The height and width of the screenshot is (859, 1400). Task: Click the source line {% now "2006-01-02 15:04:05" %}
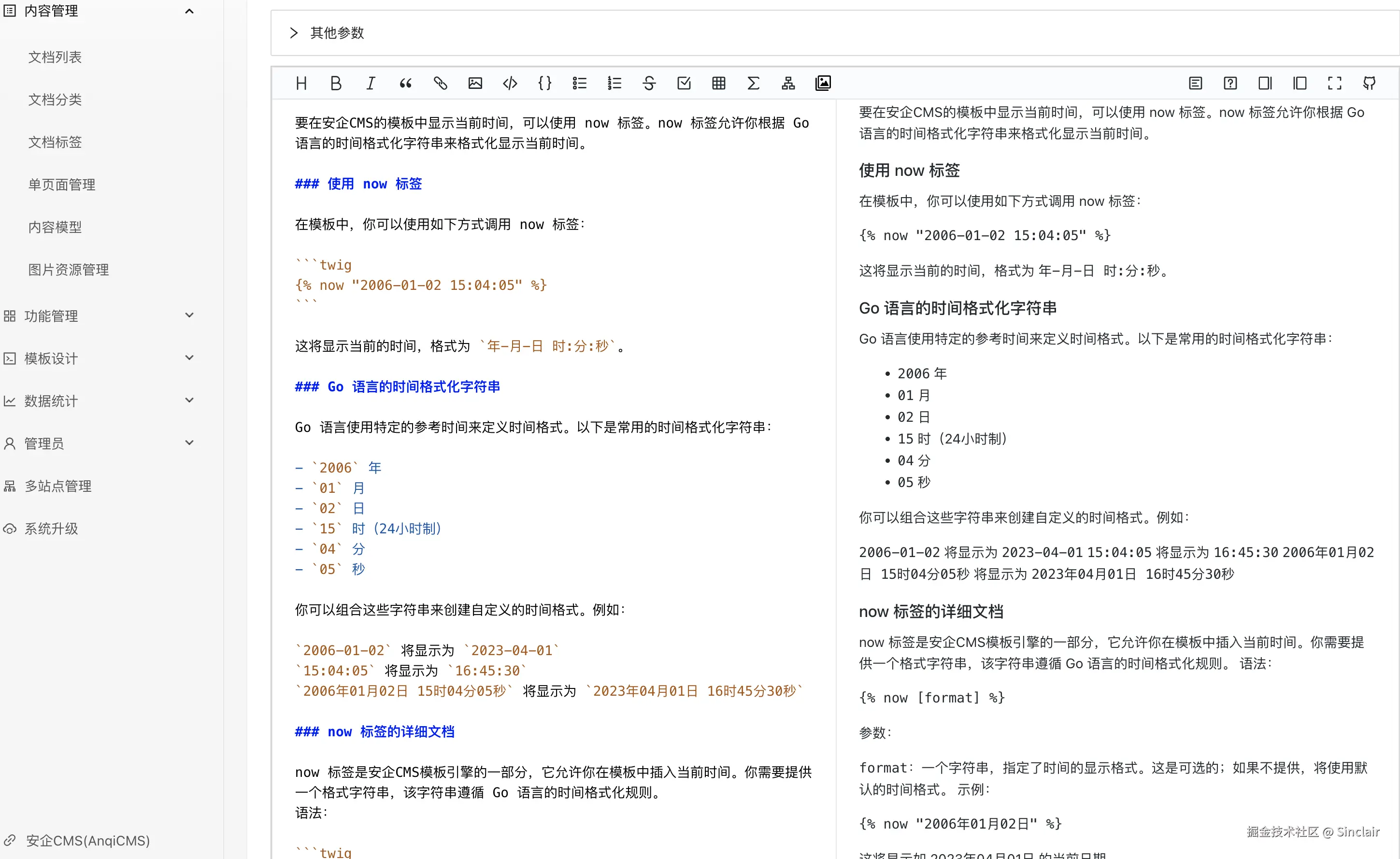421,285
